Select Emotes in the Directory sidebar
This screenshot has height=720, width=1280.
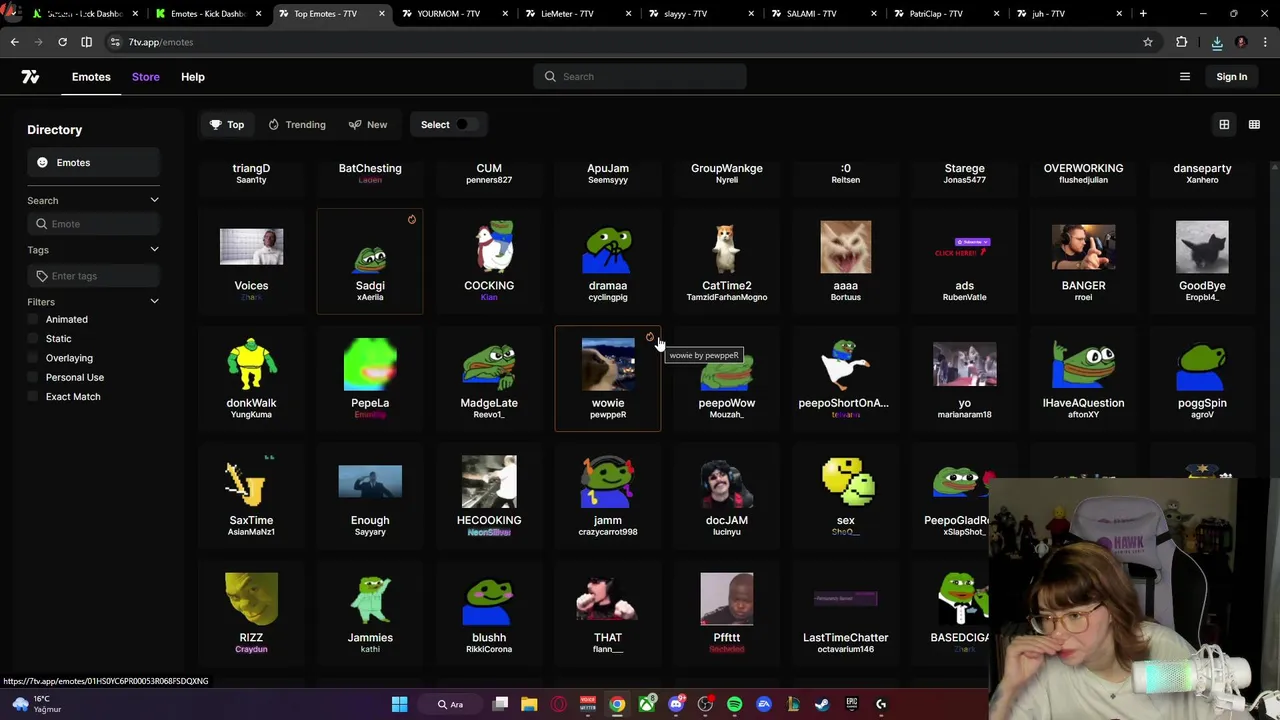[93, 162]
